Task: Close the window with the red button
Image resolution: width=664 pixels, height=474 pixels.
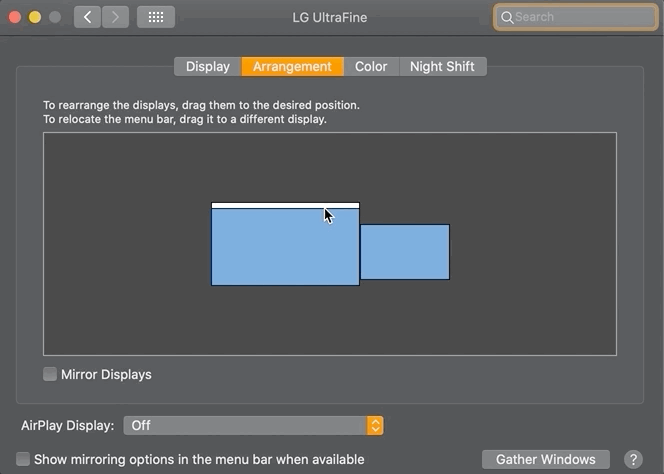Action: coord(15,17)
